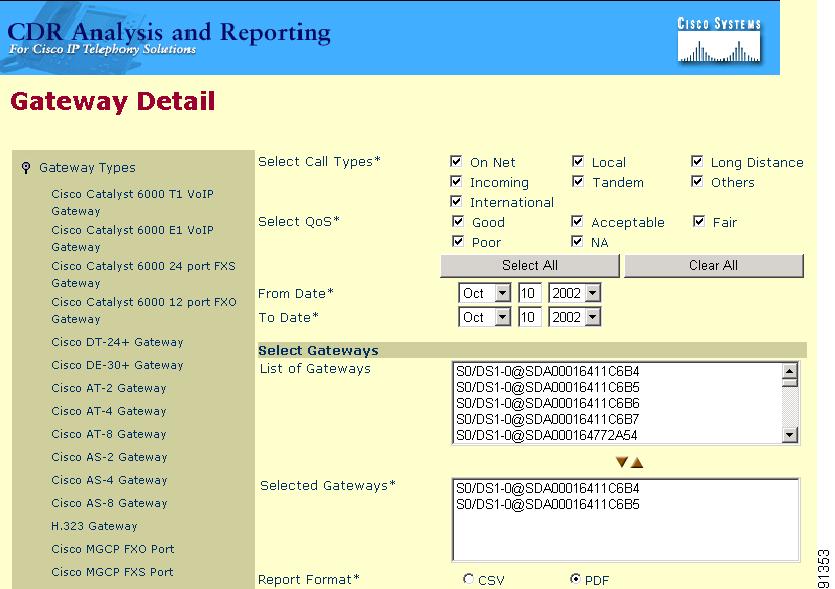Click the Clear All button
This screenshot has width=835, height=589.
[714, 265]
